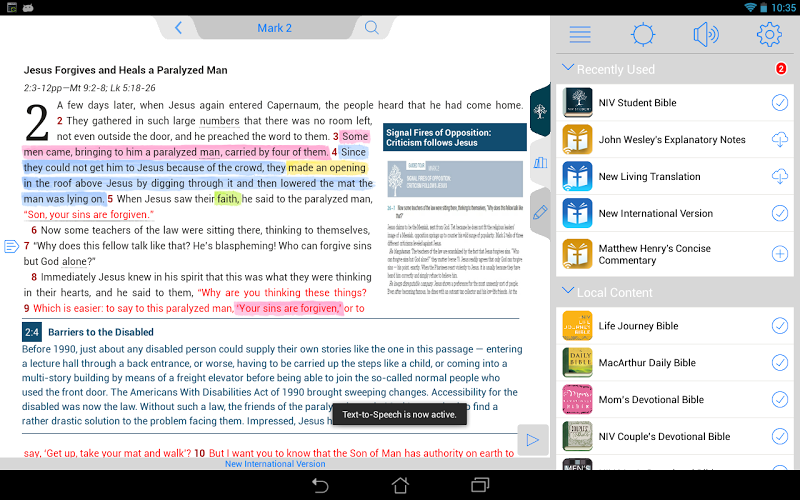Tap red verse number 6
Viewport: 800px width, 500px height.
pyautogui.click(x=34, y=230)
